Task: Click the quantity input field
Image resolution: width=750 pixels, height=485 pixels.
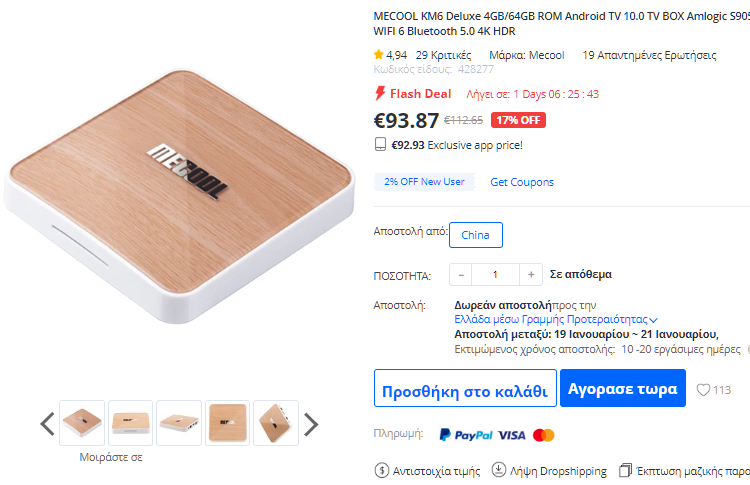Action: point(496,275)
